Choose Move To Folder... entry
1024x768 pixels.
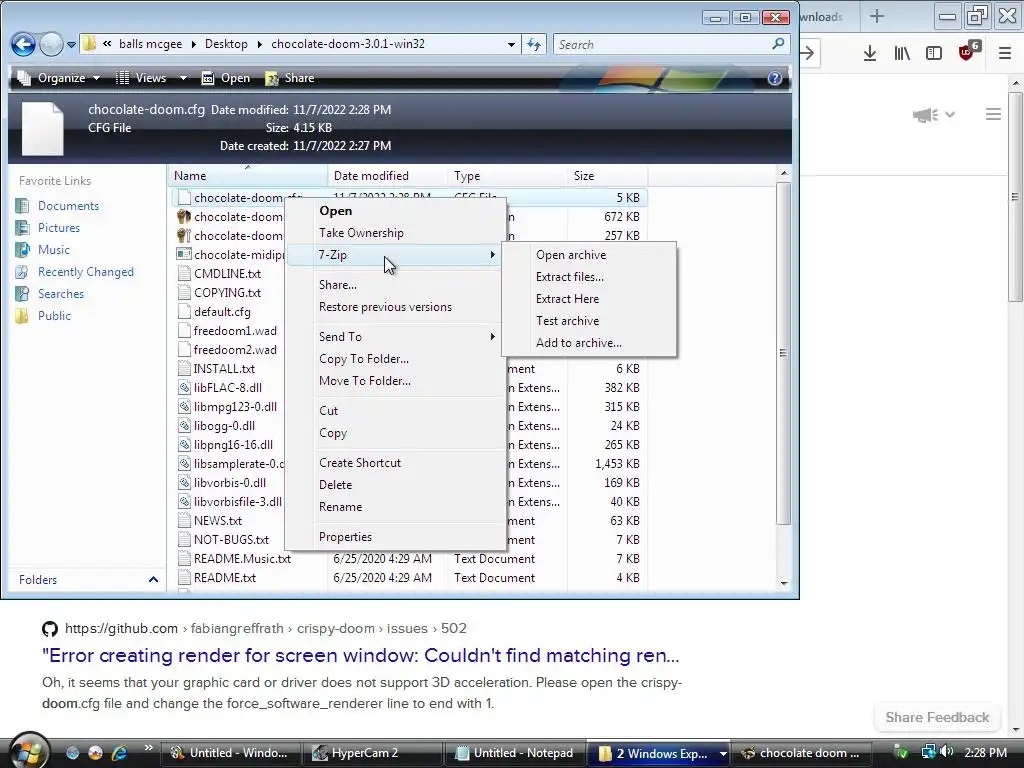395,381
